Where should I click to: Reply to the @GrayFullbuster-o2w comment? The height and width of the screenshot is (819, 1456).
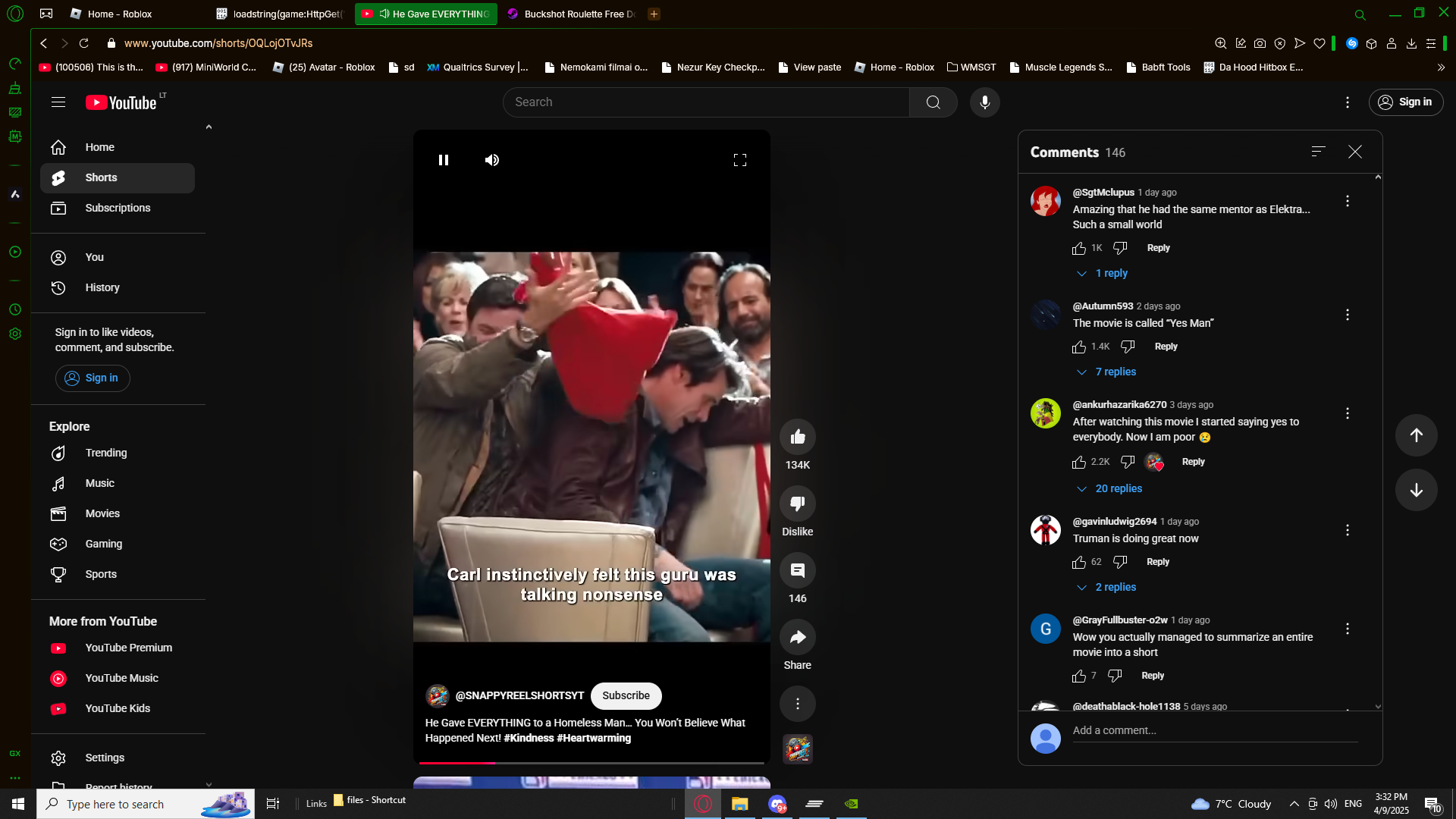point(1153,676)
